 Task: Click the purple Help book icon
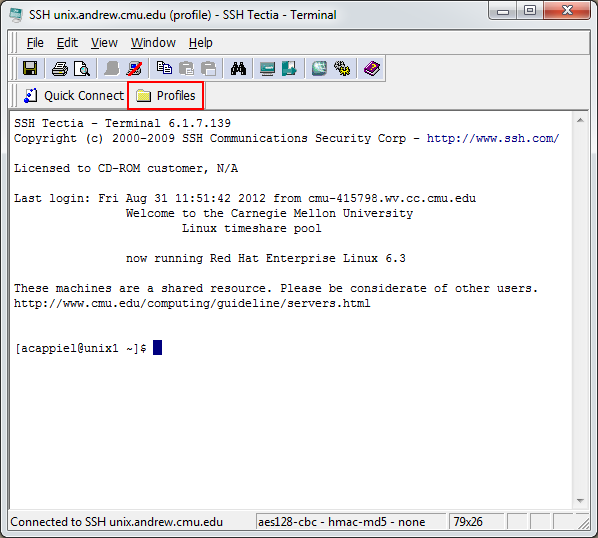pyautogui.click(x=372, y=69)
